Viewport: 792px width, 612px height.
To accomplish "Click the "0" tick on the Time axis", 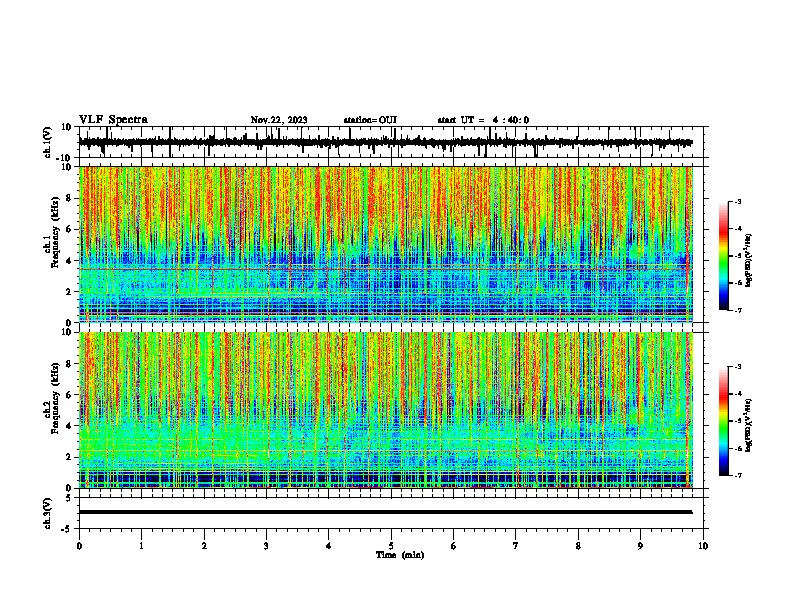I will tap(79, 546).
